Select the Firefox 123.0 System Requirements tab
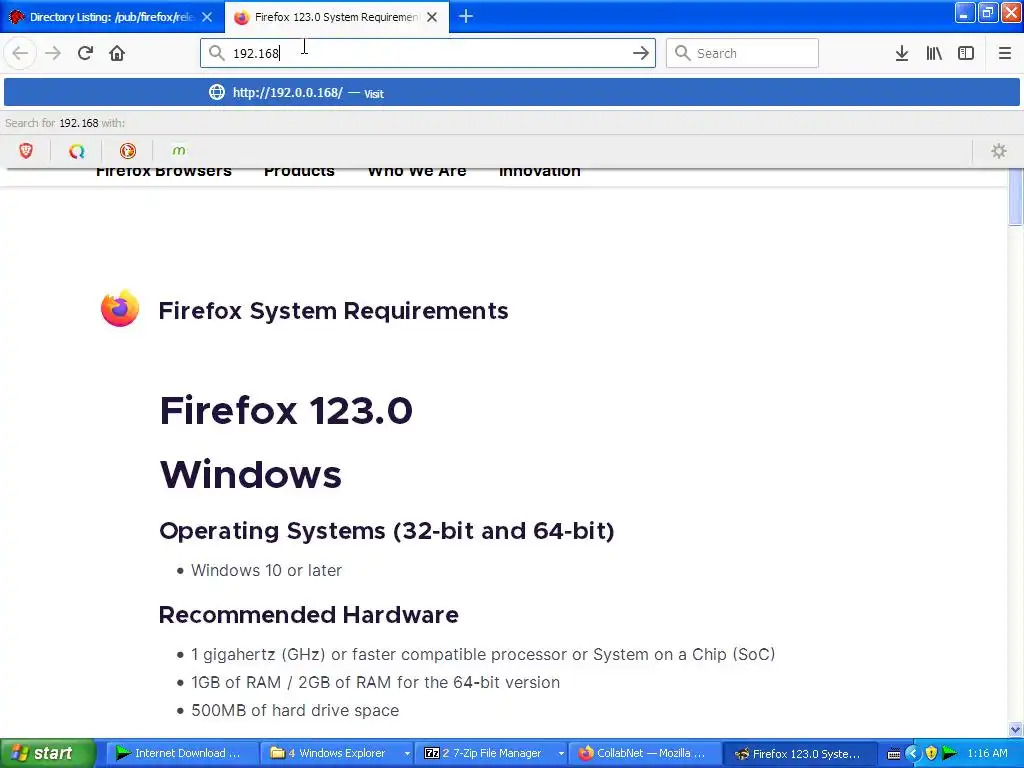The image size is (1024, 768). tap(337, 17)
